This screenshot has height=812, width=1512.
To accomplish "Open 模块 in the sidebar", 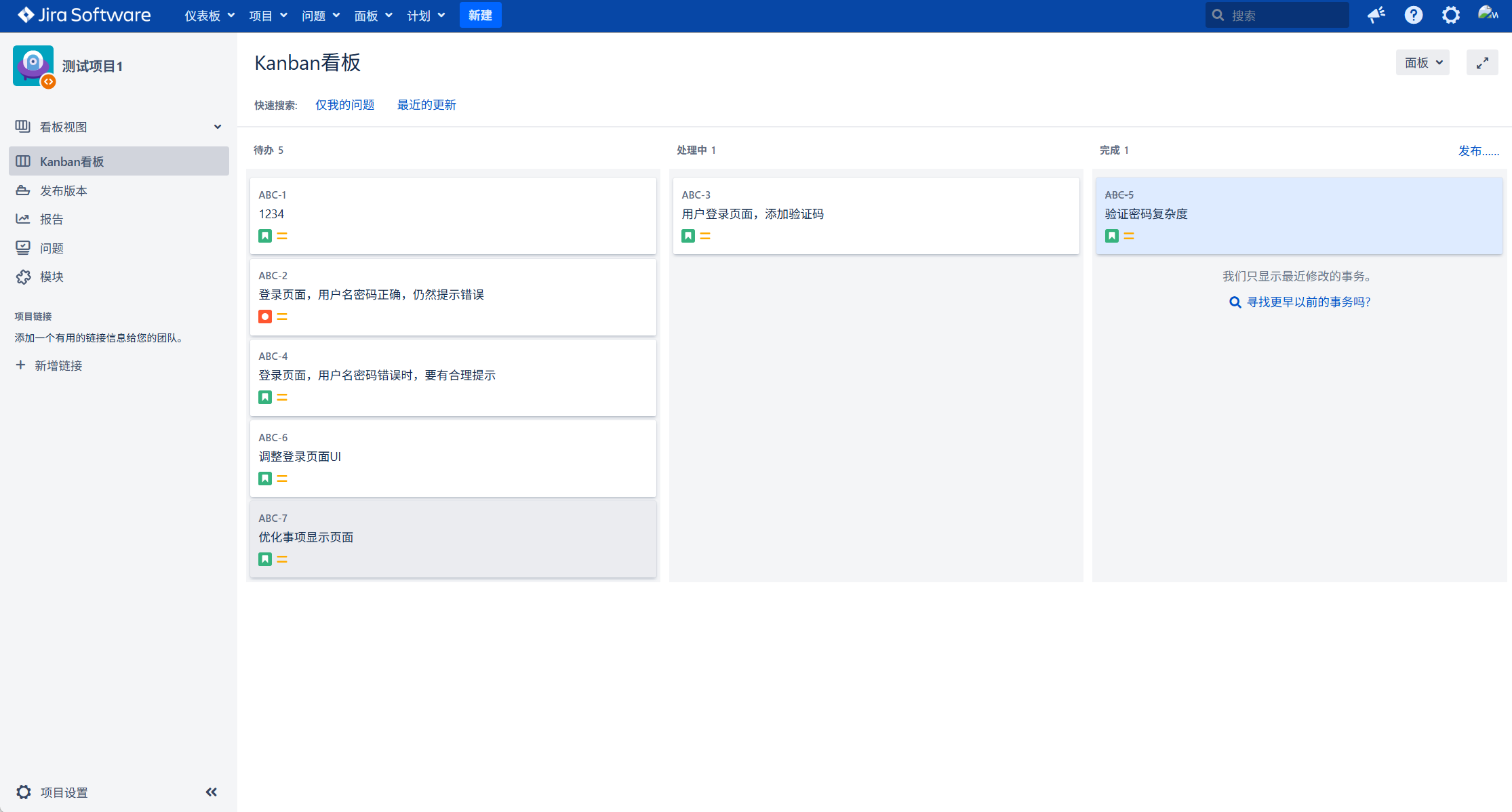I will point(52,277).
